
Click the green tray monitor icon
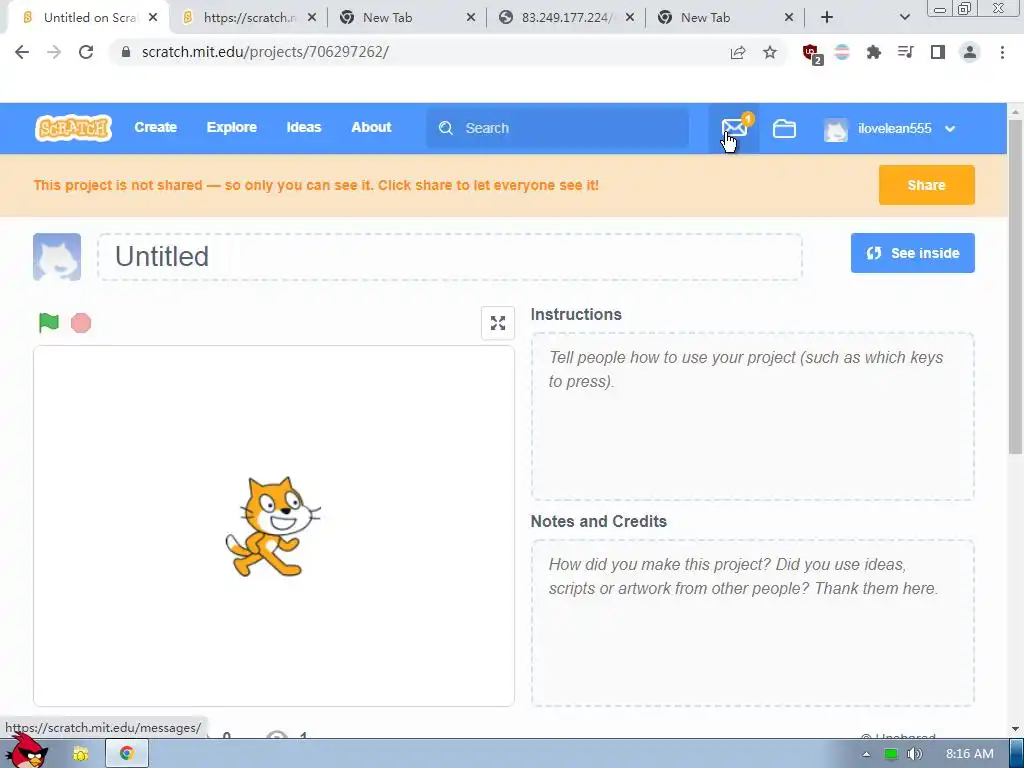point(890,754)
